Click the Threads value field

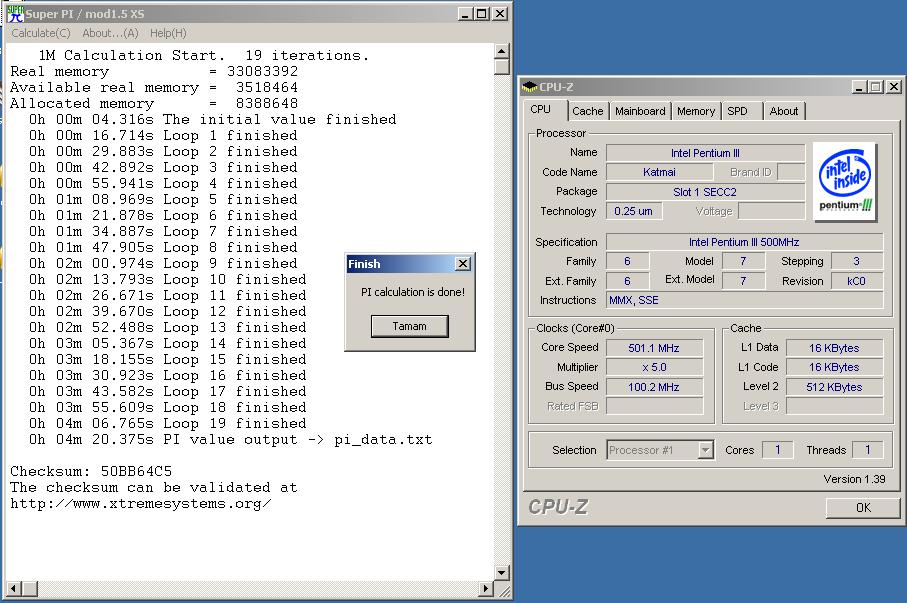pyautogui.click(x=868, y=450)
